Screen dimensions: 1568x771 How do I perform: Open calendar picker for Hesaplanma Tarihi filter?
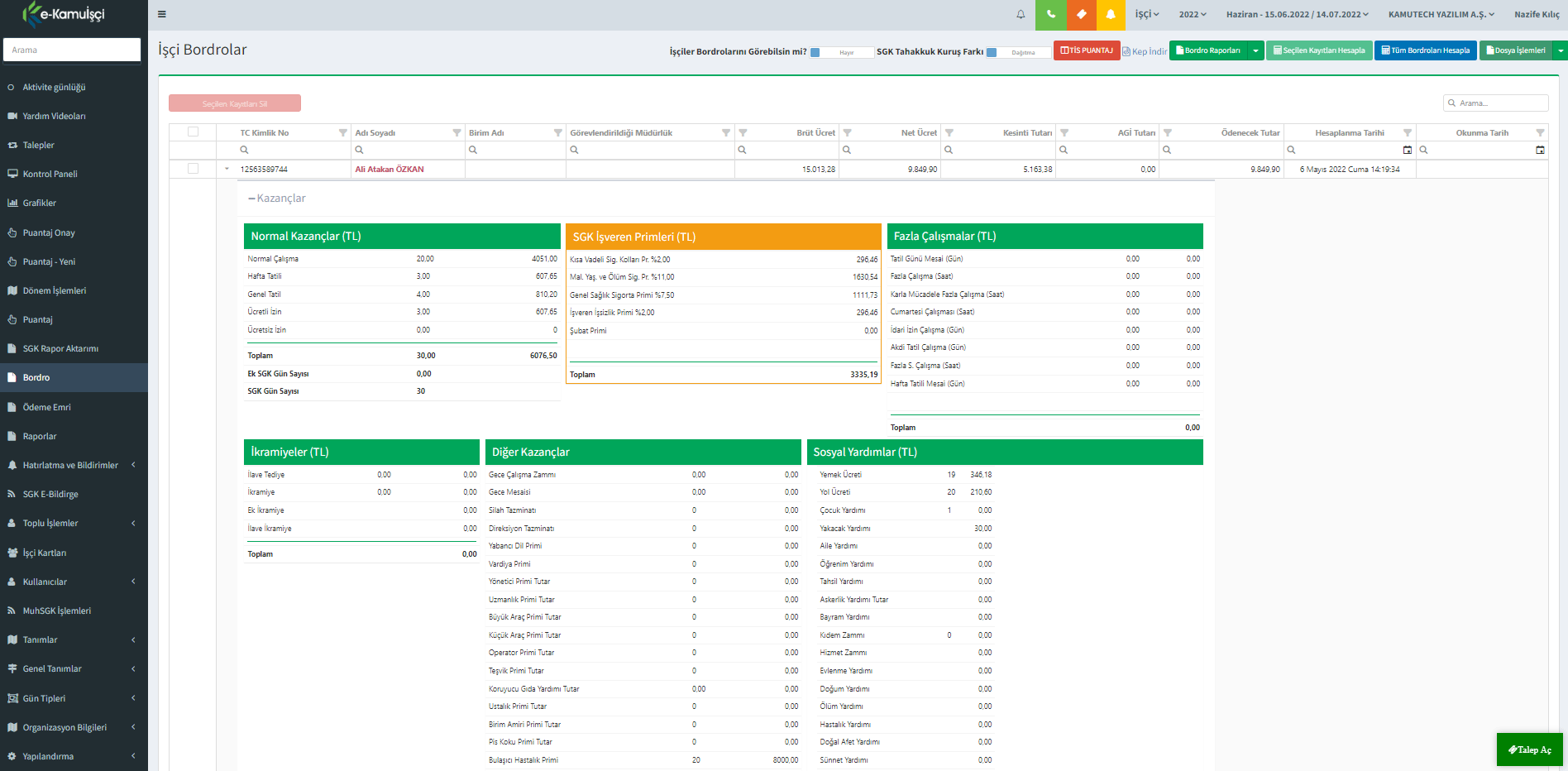tap(1407, 151)
